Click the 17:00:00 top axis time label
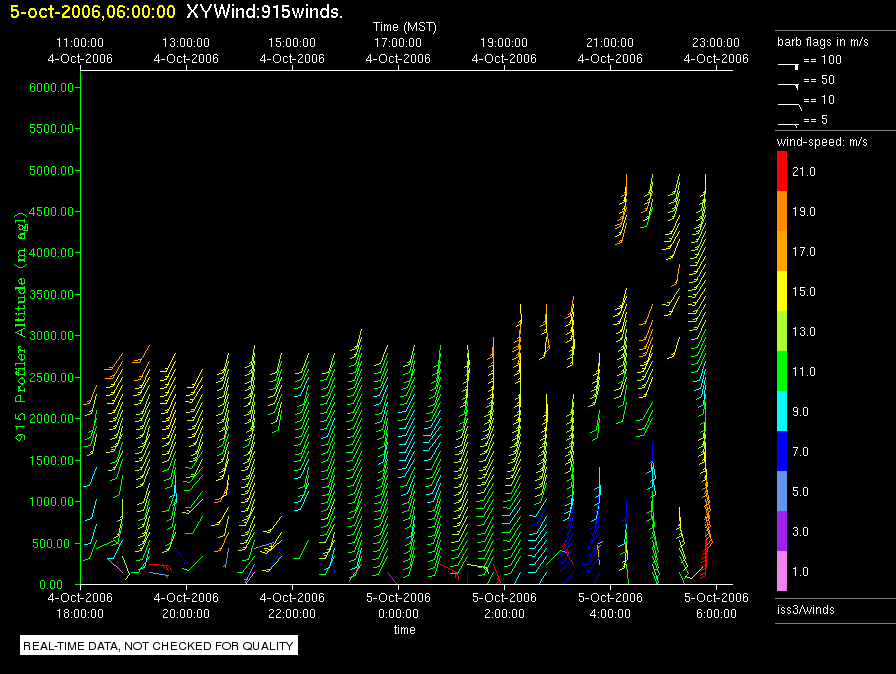The height and width of the screenshot is (674, 896). (398, 43)
